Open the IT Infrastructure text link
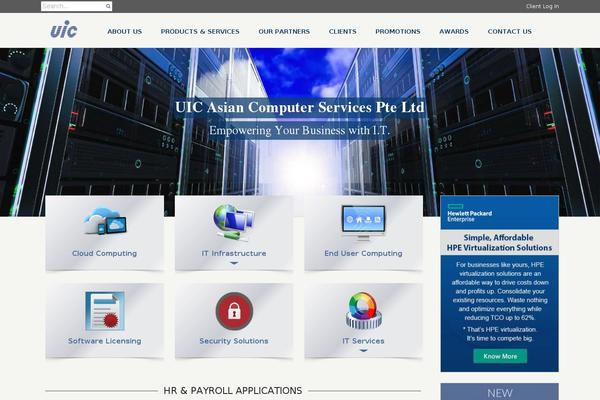 (234, 253)
